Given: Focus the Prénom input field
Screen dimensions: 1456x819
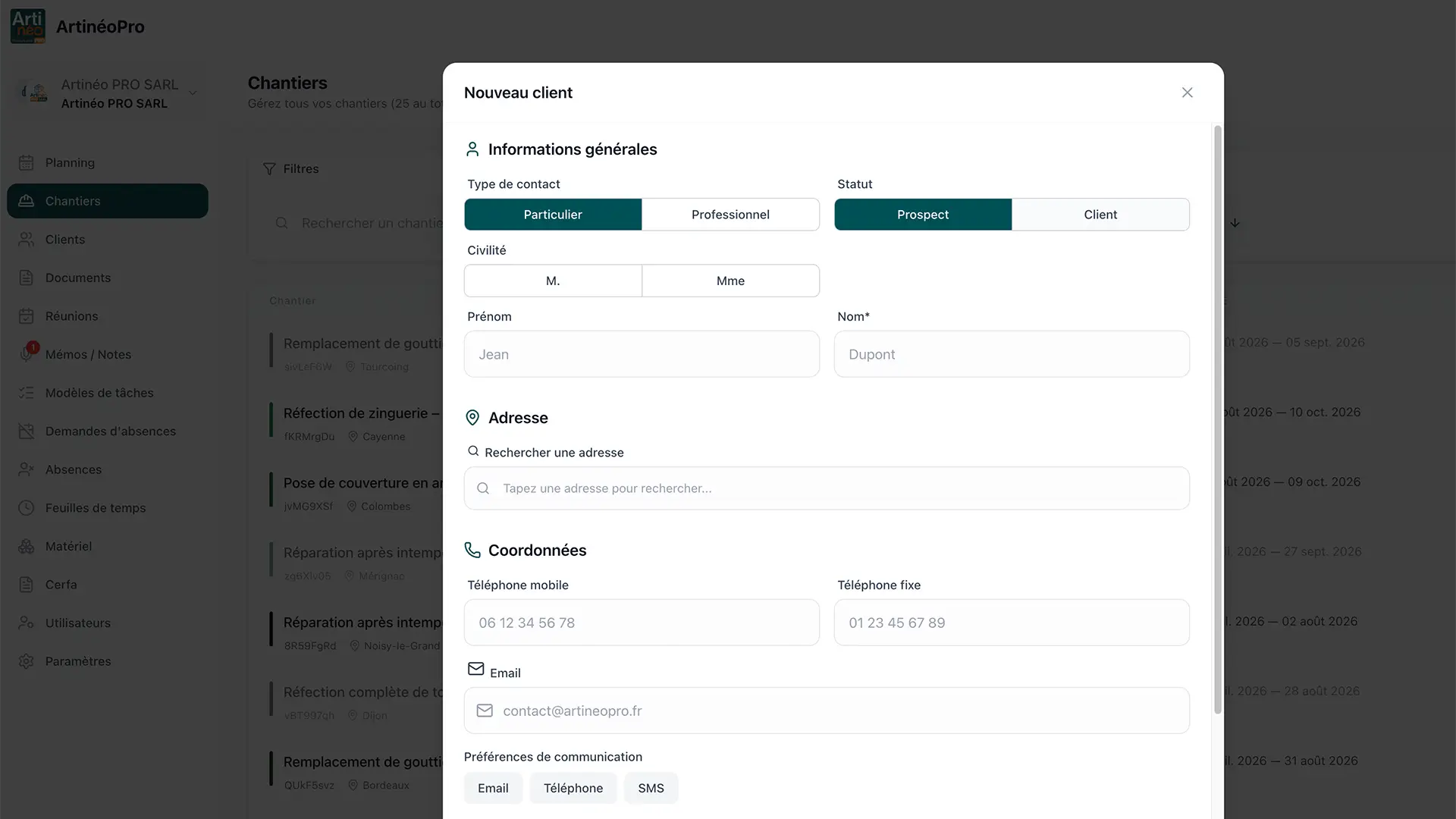Looking at the screenshot, I should coord(642,354).
